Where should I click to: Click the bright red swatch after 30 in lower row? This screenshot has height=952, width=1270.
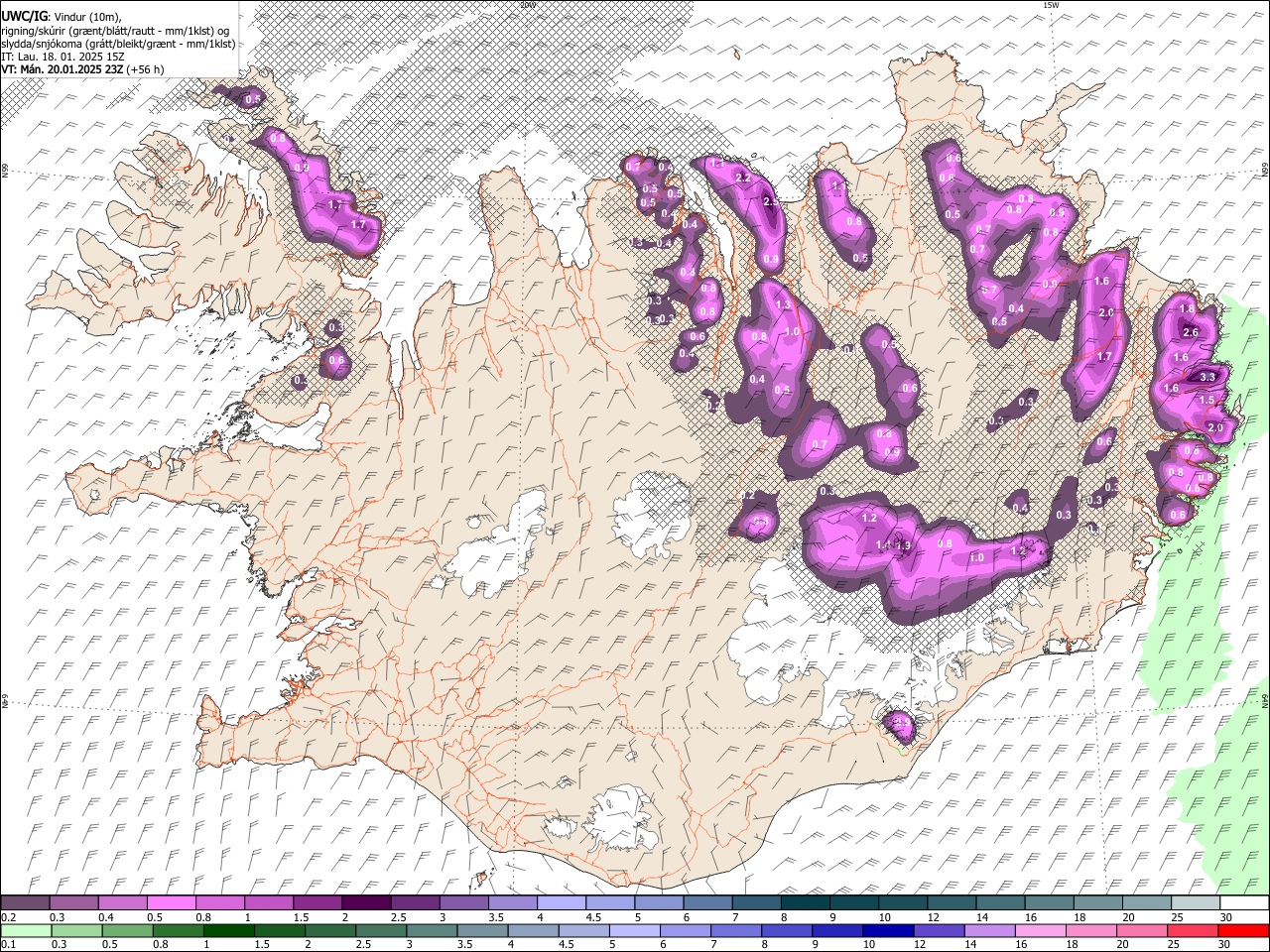click(1242, 930)
